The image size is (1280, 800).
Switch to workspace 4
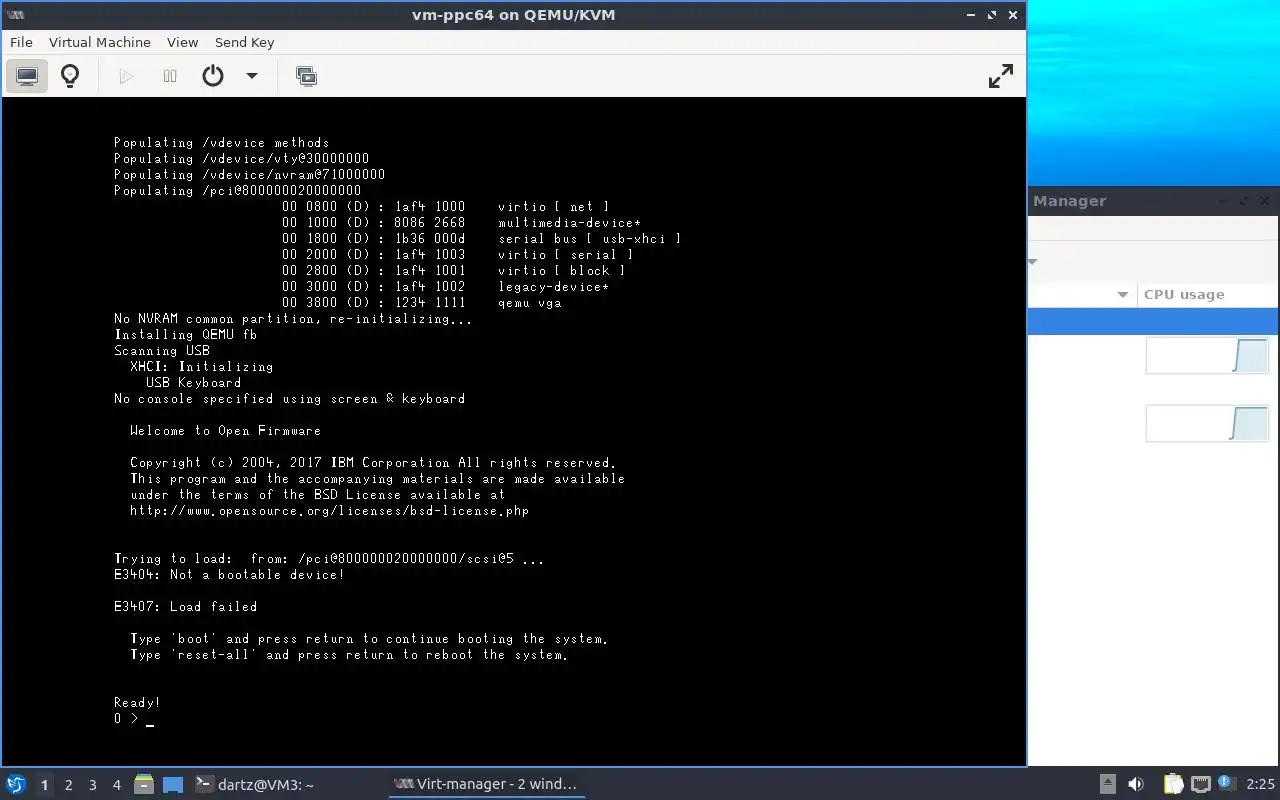click(x=116, y=785)
